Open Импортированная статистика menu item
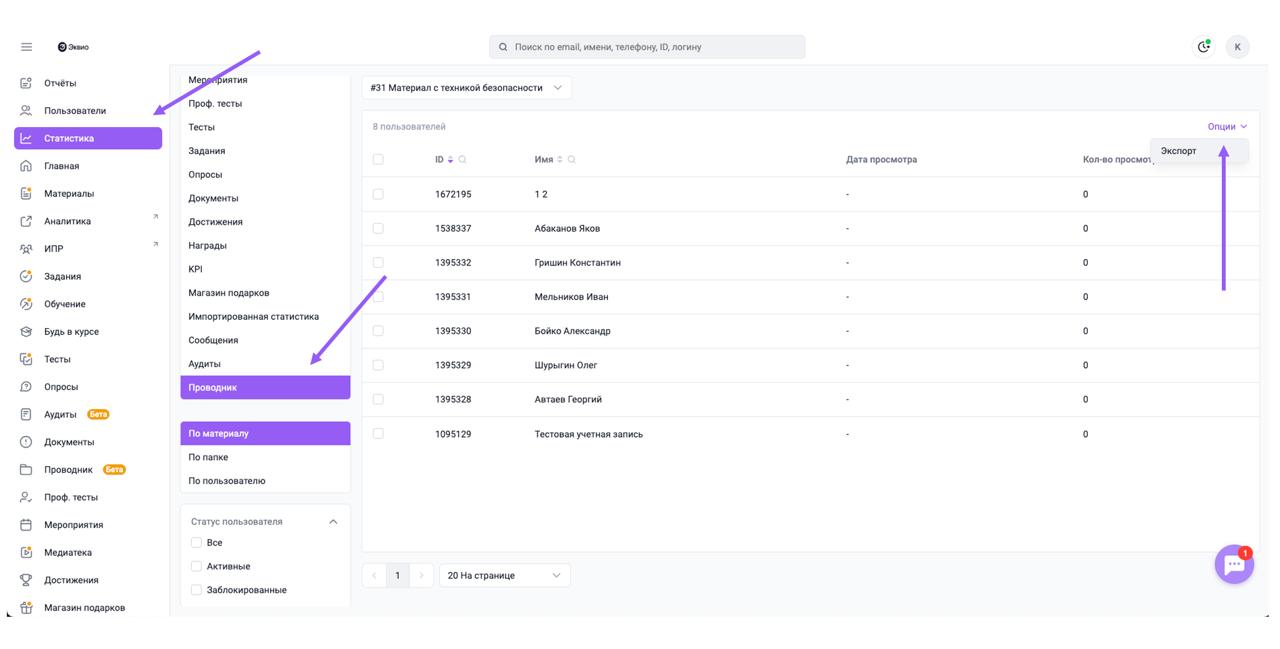The width and height of the screenshot is (1280, 649). [253, 316]
